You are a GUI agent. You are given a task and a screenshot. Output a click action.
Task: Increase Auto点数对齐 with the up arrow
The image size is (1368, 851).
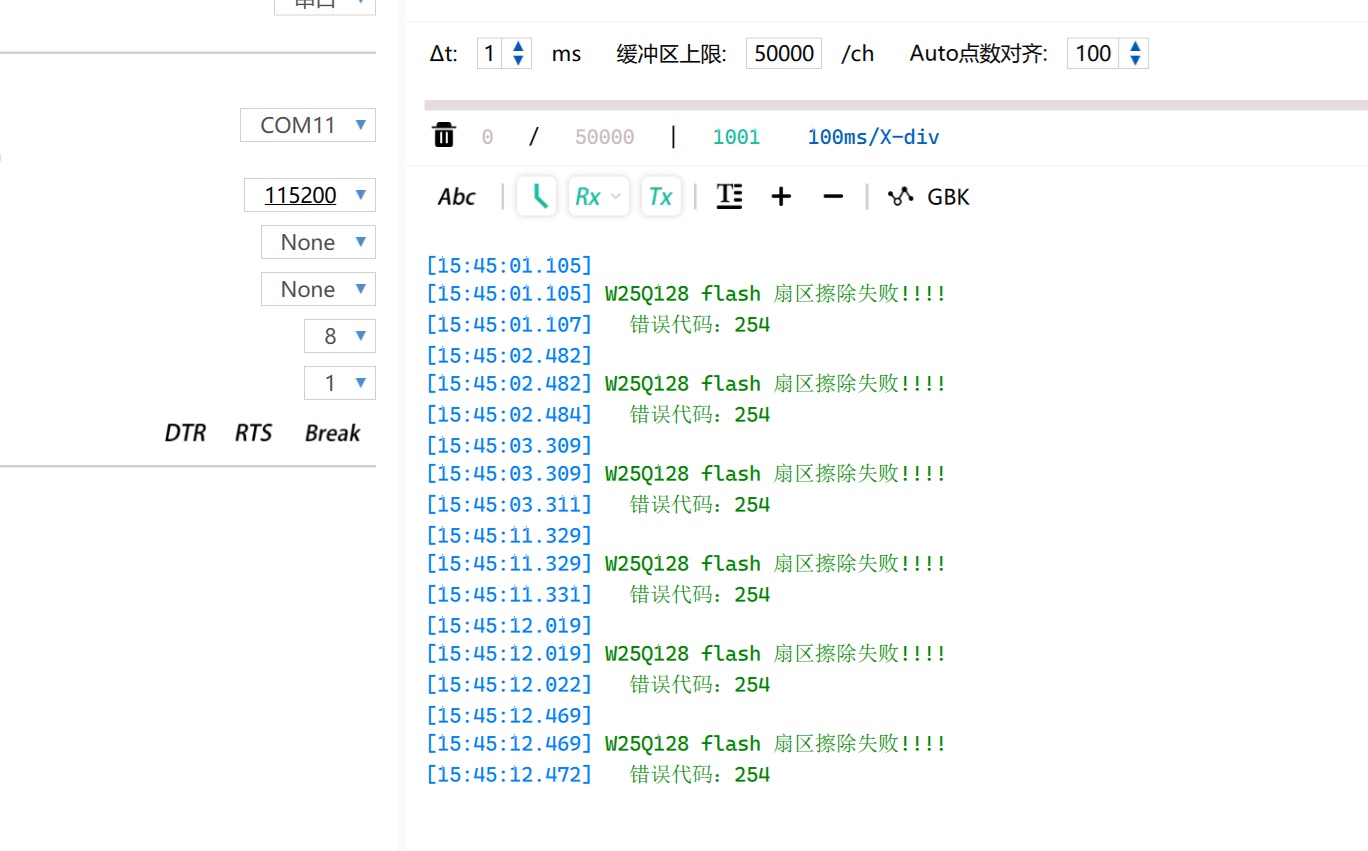1135,46
